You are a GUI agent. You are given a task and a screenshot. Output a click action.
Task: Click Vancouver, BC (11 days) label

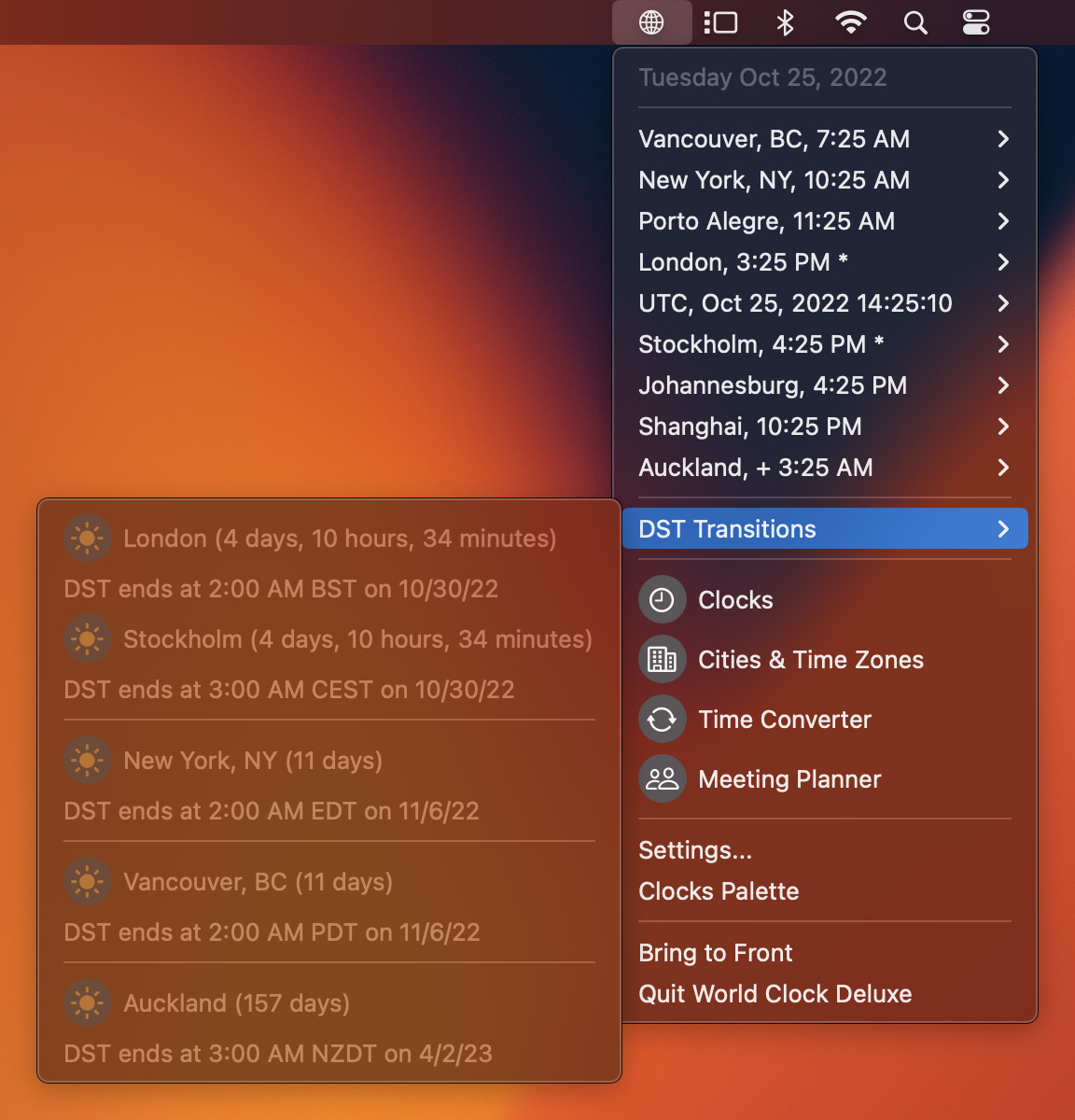point(258,882)
